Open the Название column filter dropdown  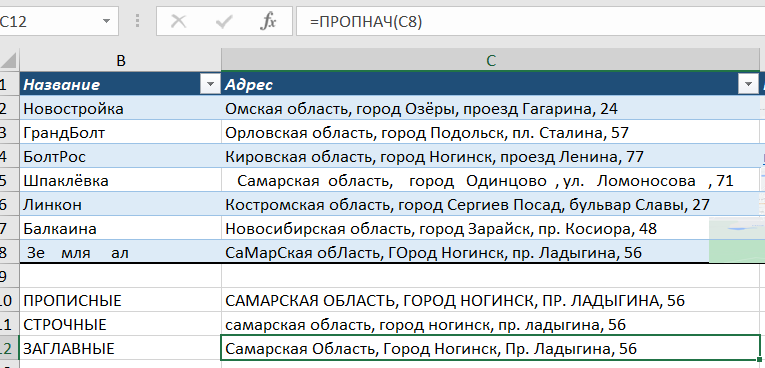click(x=210, y=84)
